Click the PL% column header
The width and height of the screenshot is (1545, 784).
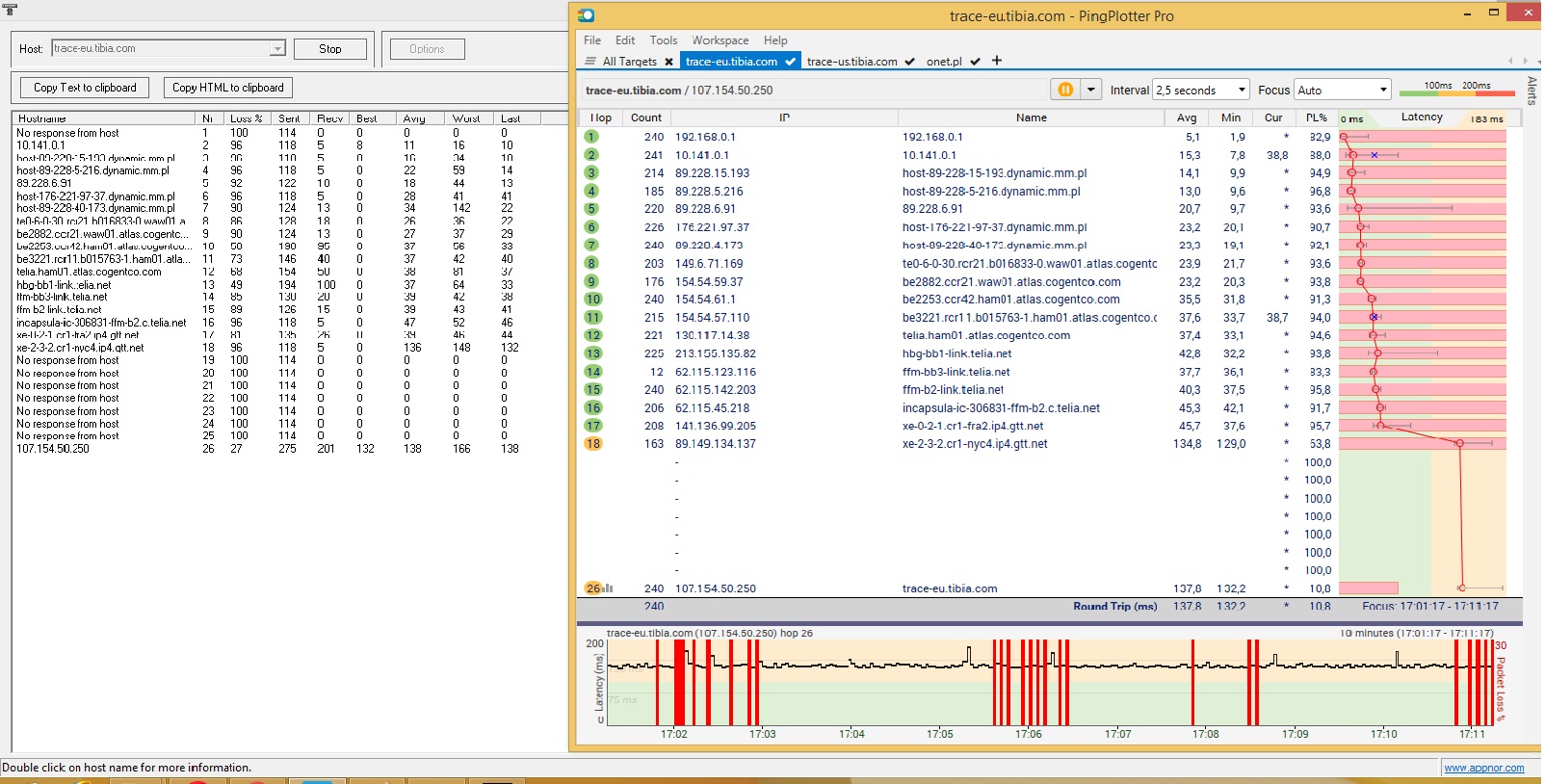pos(1317,118)
